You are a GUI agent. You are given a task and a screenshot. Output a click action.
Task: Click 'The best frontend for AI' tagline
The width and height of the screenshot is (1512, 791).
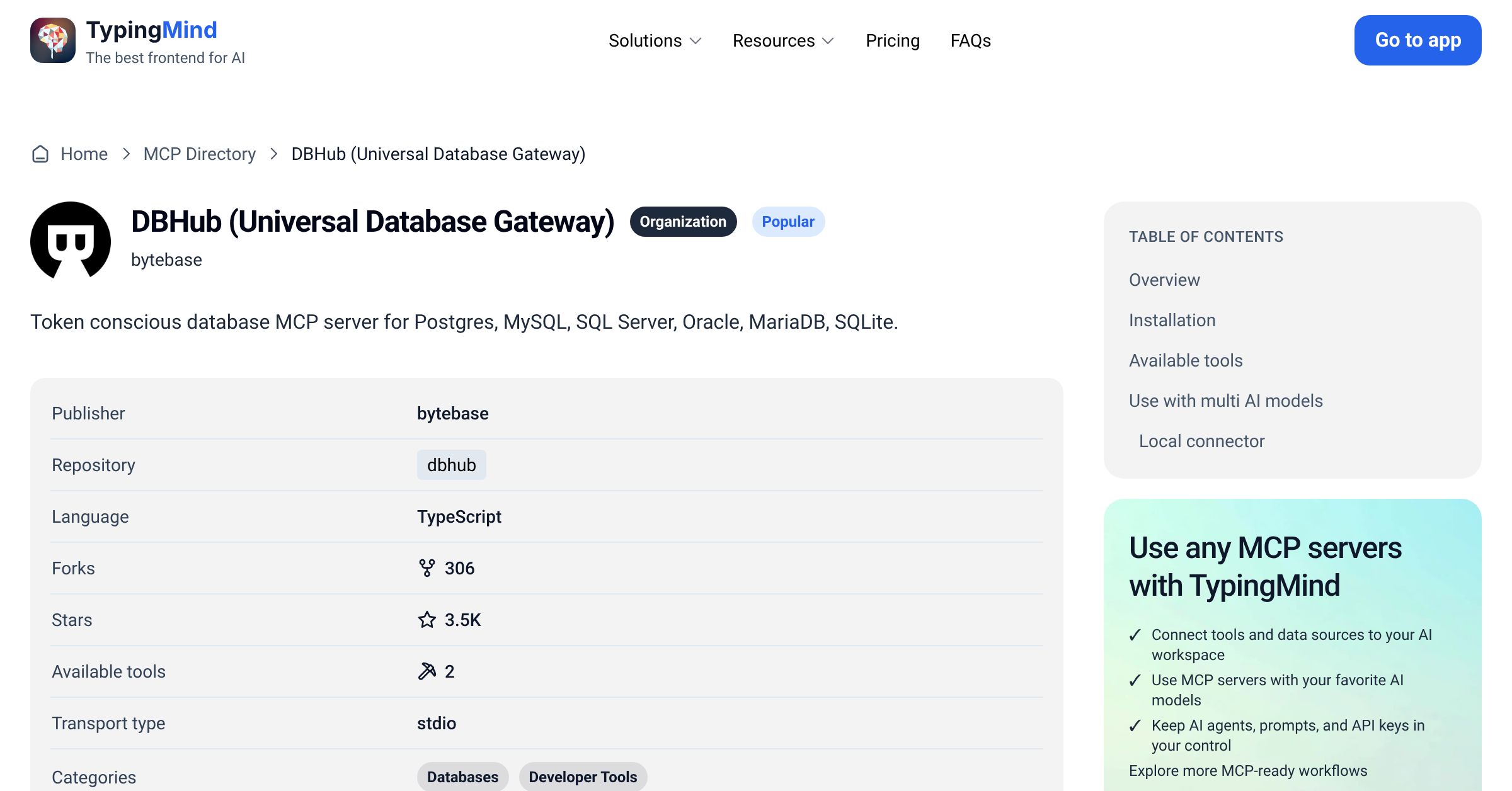click(165, 58)
